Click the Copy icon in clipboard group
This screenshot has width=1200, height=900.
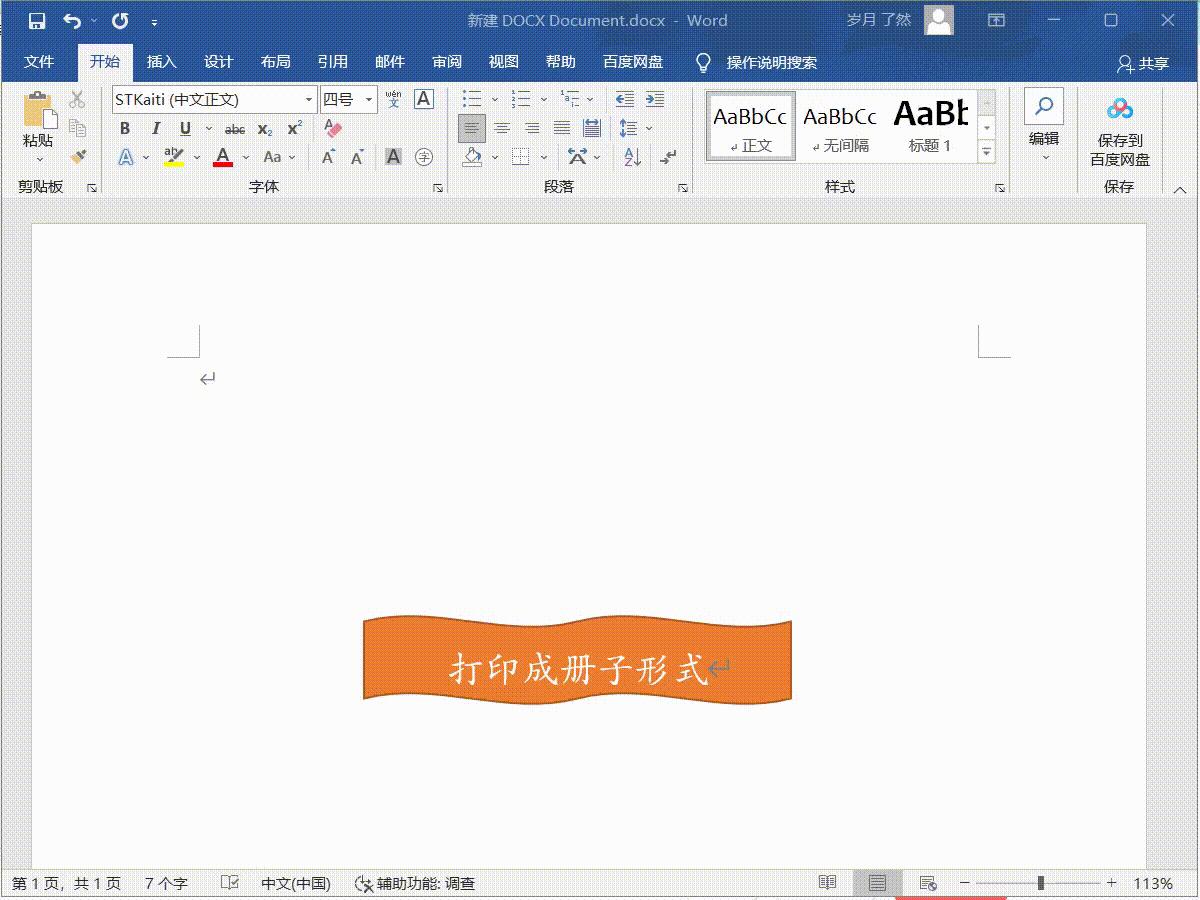[x=77, y=126]
